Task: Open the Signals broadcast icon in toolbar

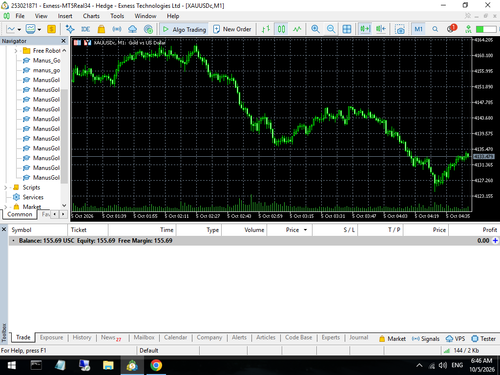Action: pyautogui.click(x=117, y=29)
